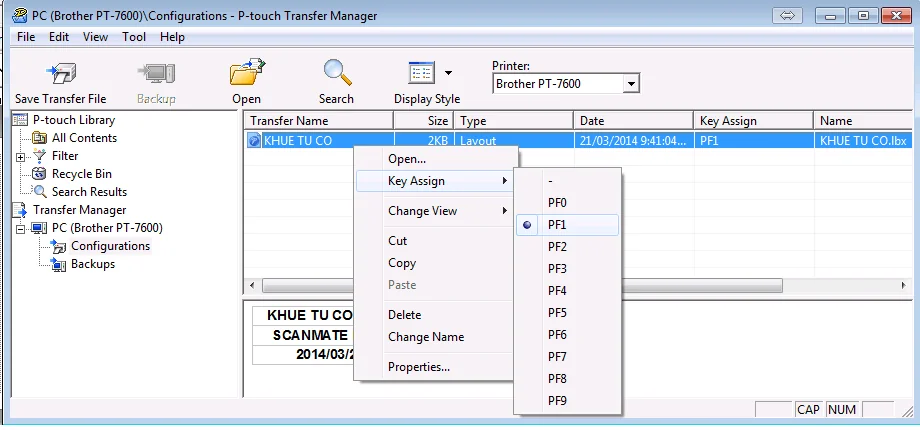
Task: Open the Backups folder in tree
Action: click(92, 264)
